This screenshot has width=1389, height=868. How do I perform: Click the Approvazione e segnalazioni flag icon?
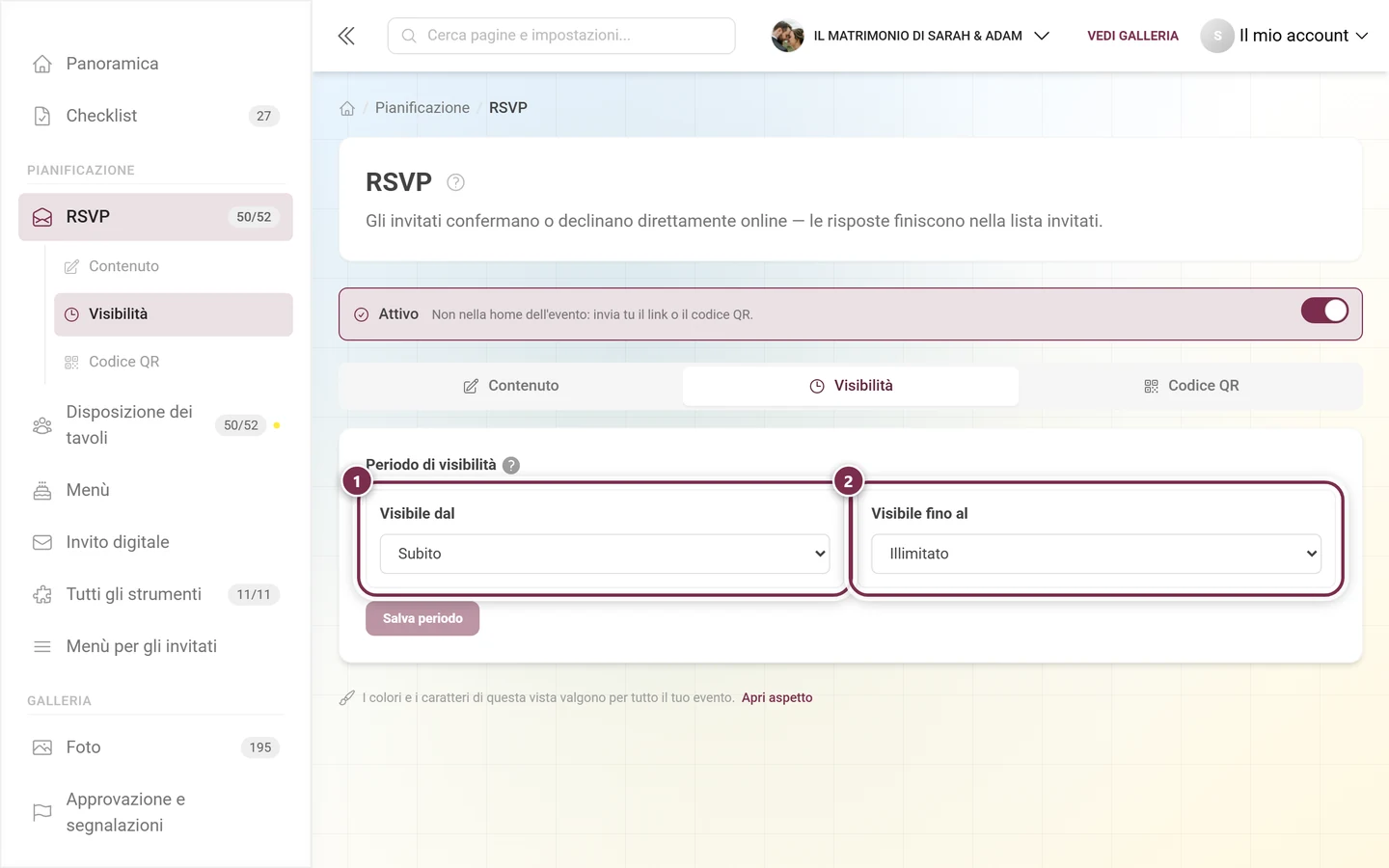42,812
